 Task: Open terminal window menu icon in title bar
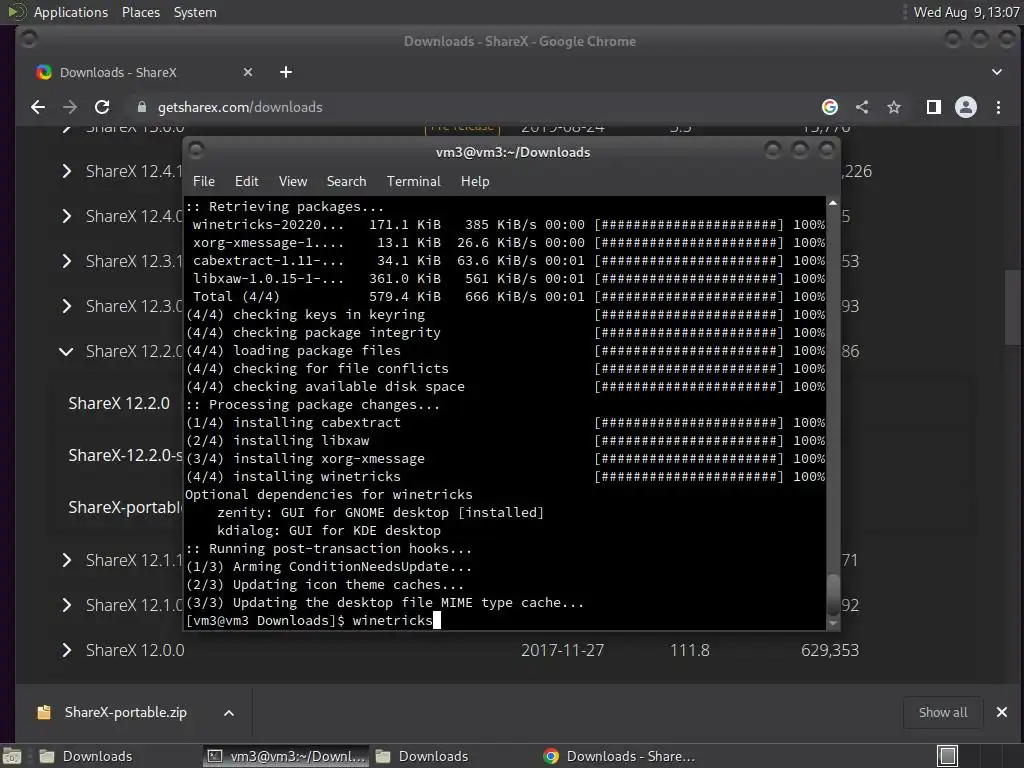click(196, 151)
